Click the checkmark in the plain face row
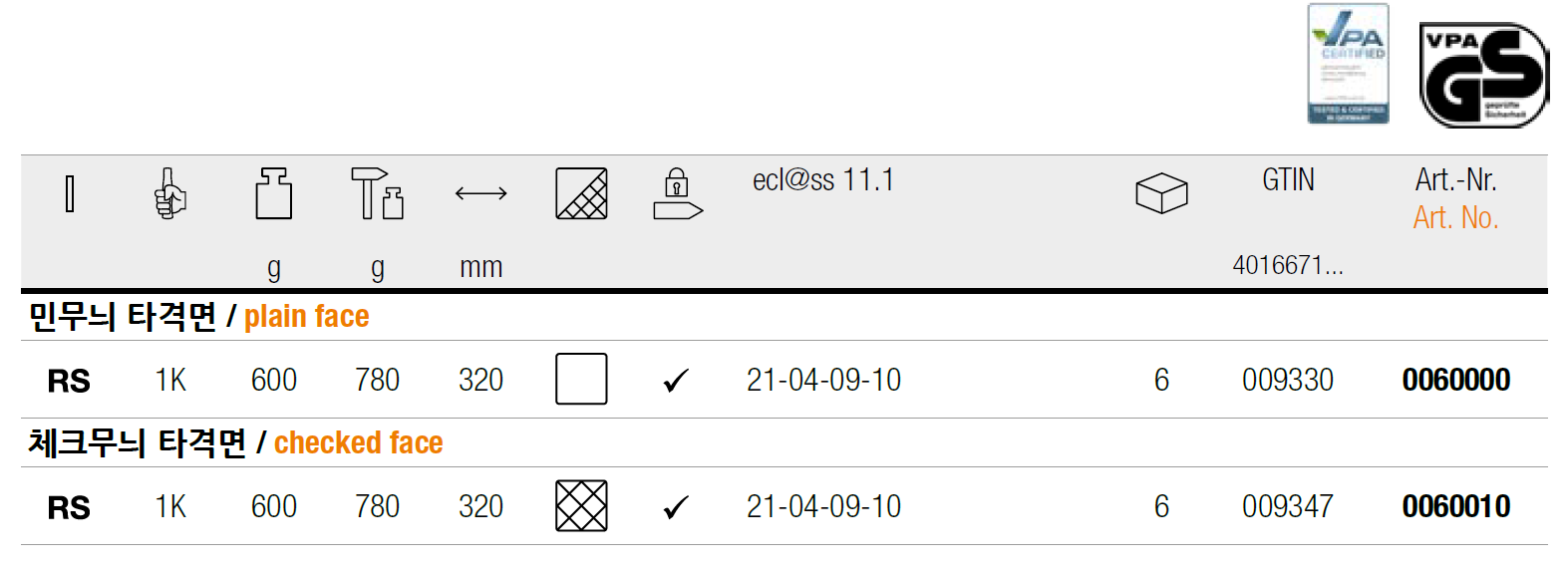The width and height of the screenshot is (1568, 572). tap(676, 381)
